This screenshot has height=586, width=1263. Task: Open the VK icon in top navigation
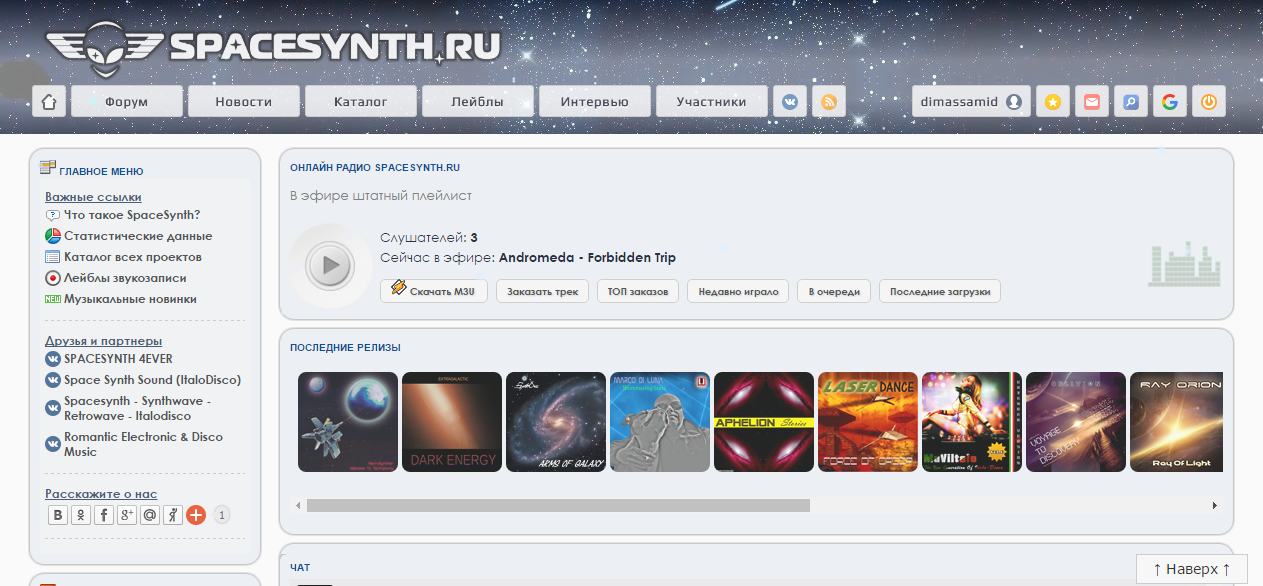[790, 101]
